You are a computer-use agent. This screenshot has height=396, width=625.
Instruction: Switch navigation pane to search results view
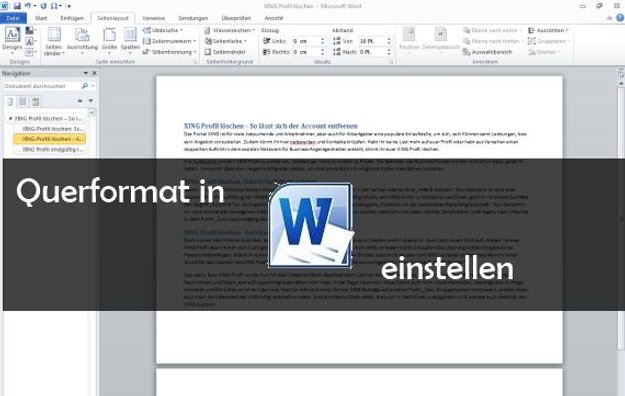[x=35, y=102]
